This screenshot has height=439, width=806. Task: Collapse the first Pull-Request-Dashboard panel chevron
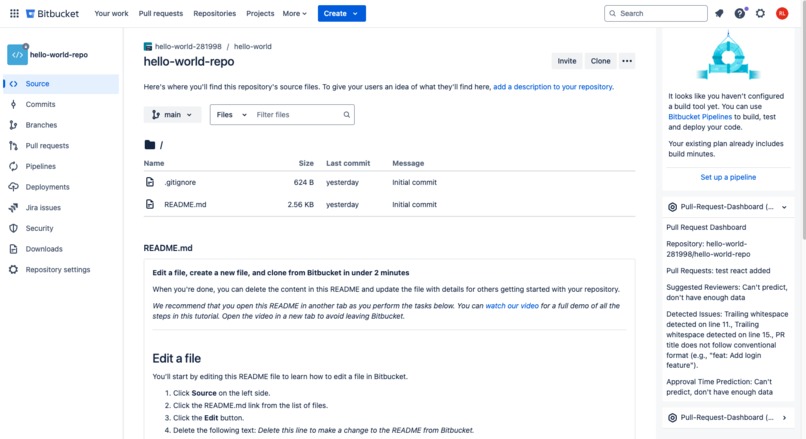[x=784, y=207]
